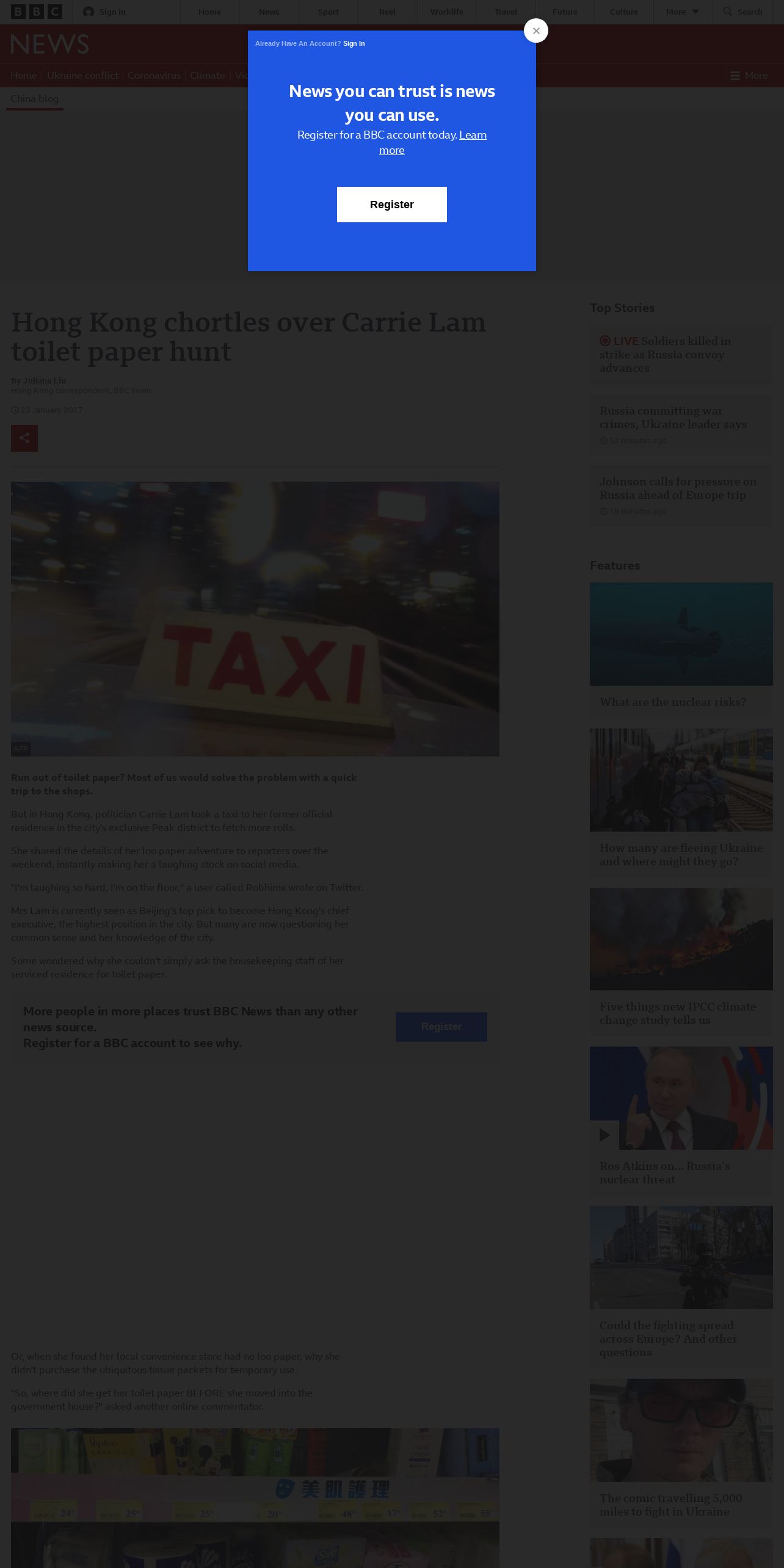784x1568 pixels.
Task: Click the red share icon button
Action: pos(24,438)
